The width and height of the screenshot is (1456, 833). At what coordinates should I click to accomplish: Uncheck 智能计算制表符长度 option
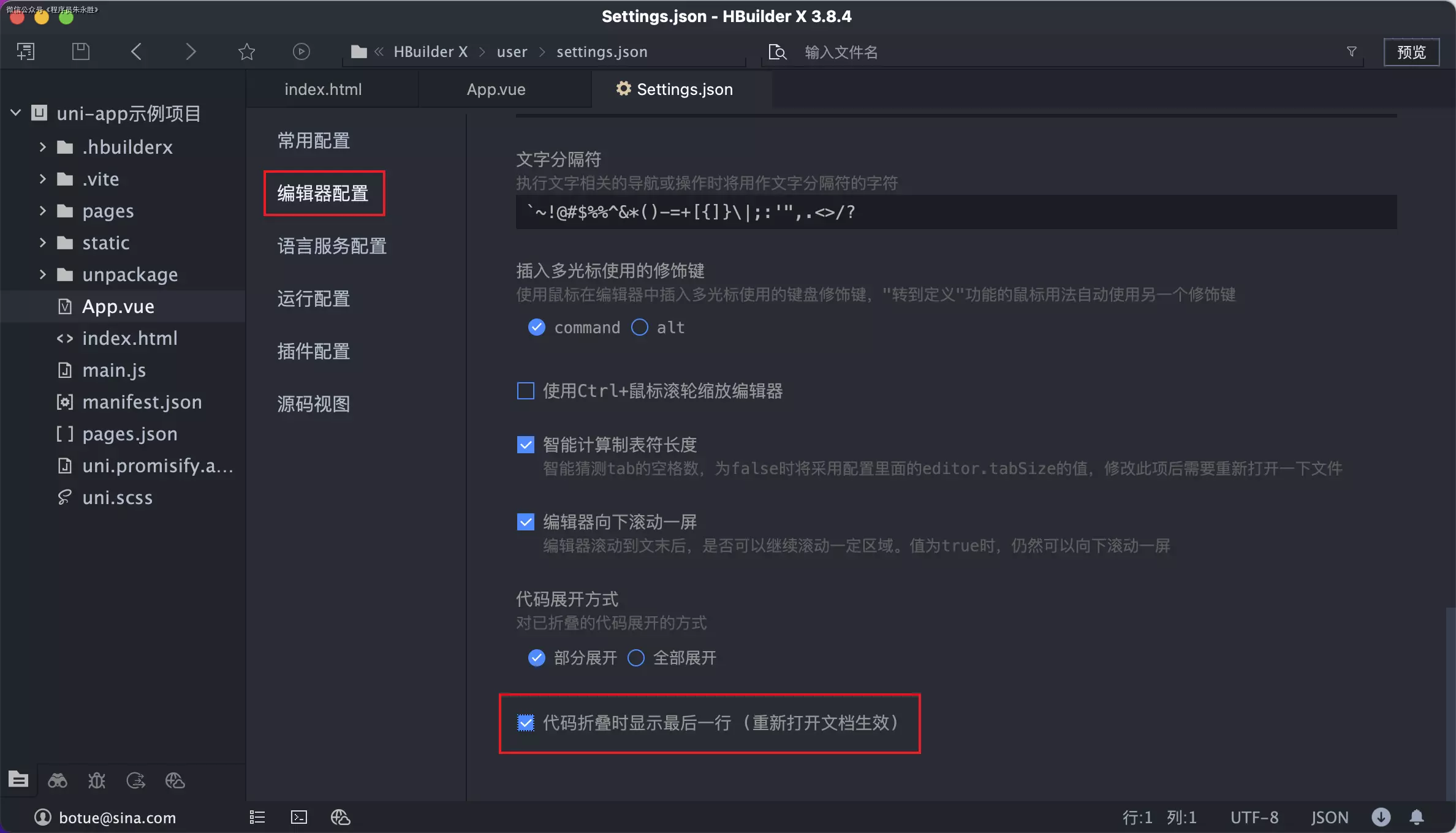click(x=525, y=444)
